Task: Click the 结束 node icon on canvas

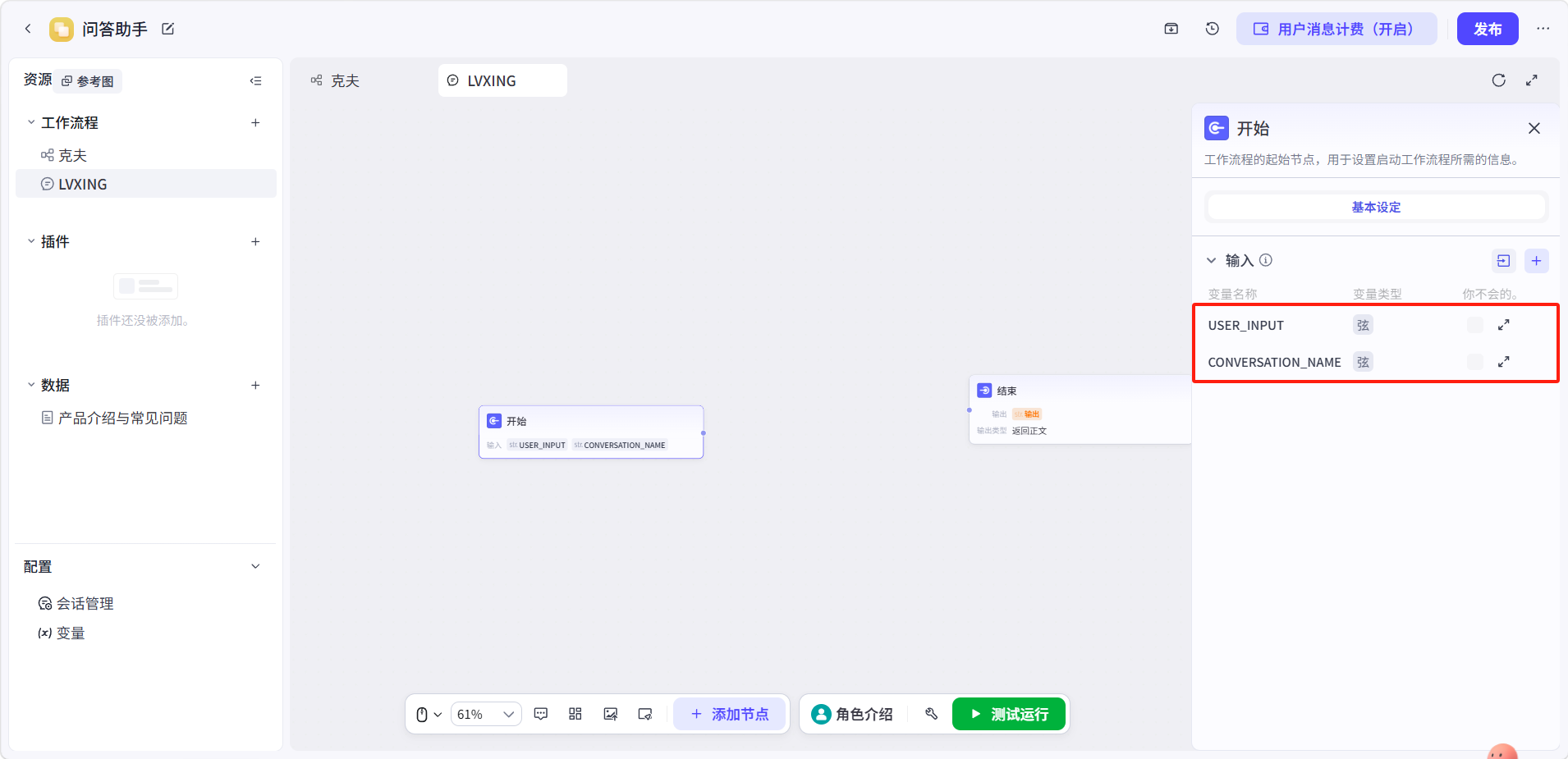Action: pyautogui.click(x=984, y=391)
